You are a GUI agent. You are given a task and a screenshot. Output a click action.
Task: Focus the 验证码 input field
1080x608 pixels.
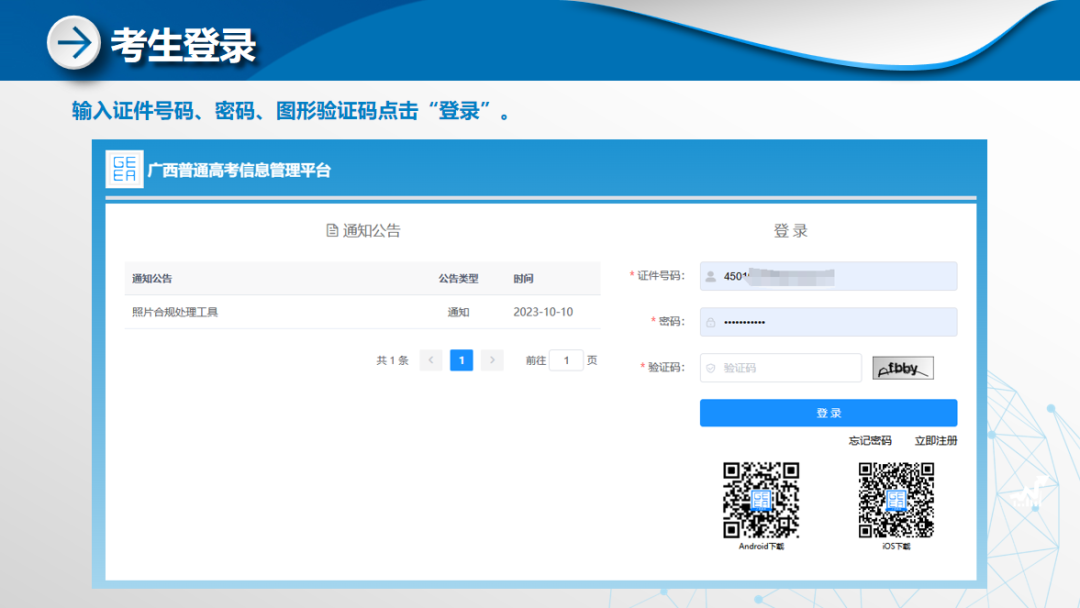(781, 368)
